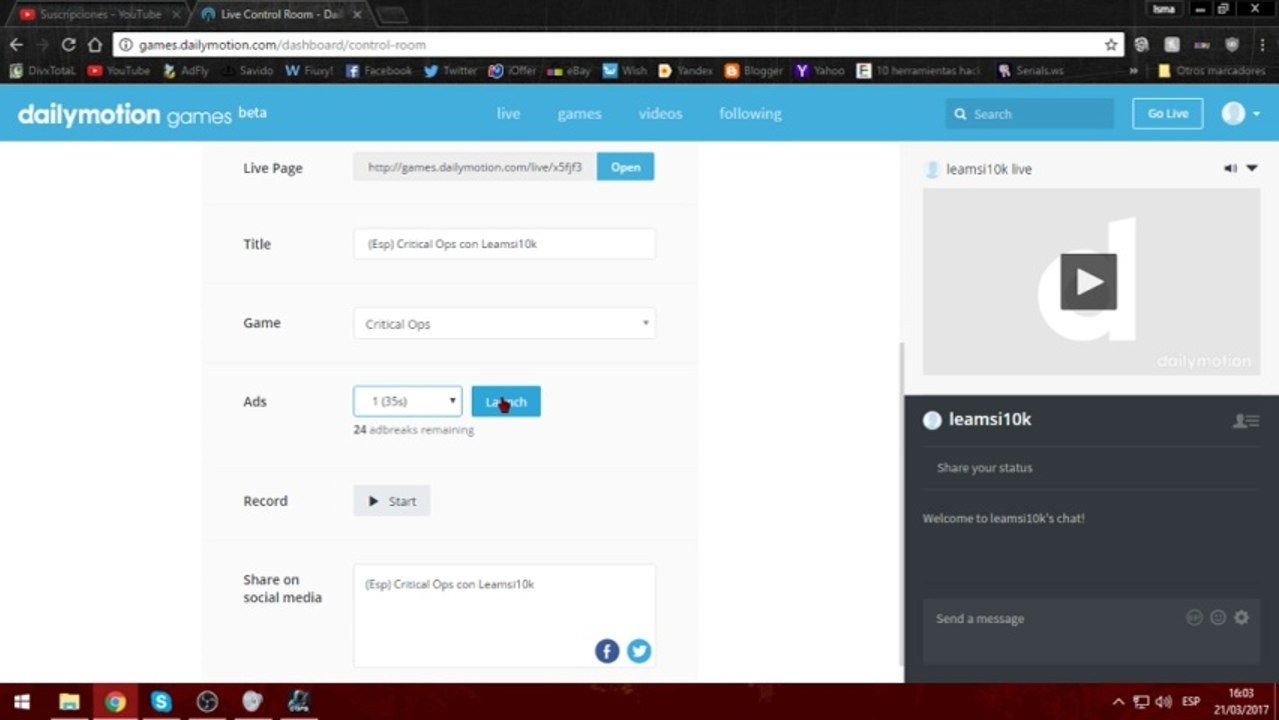
Task: Type in the site Search box
Action: 1030,114
